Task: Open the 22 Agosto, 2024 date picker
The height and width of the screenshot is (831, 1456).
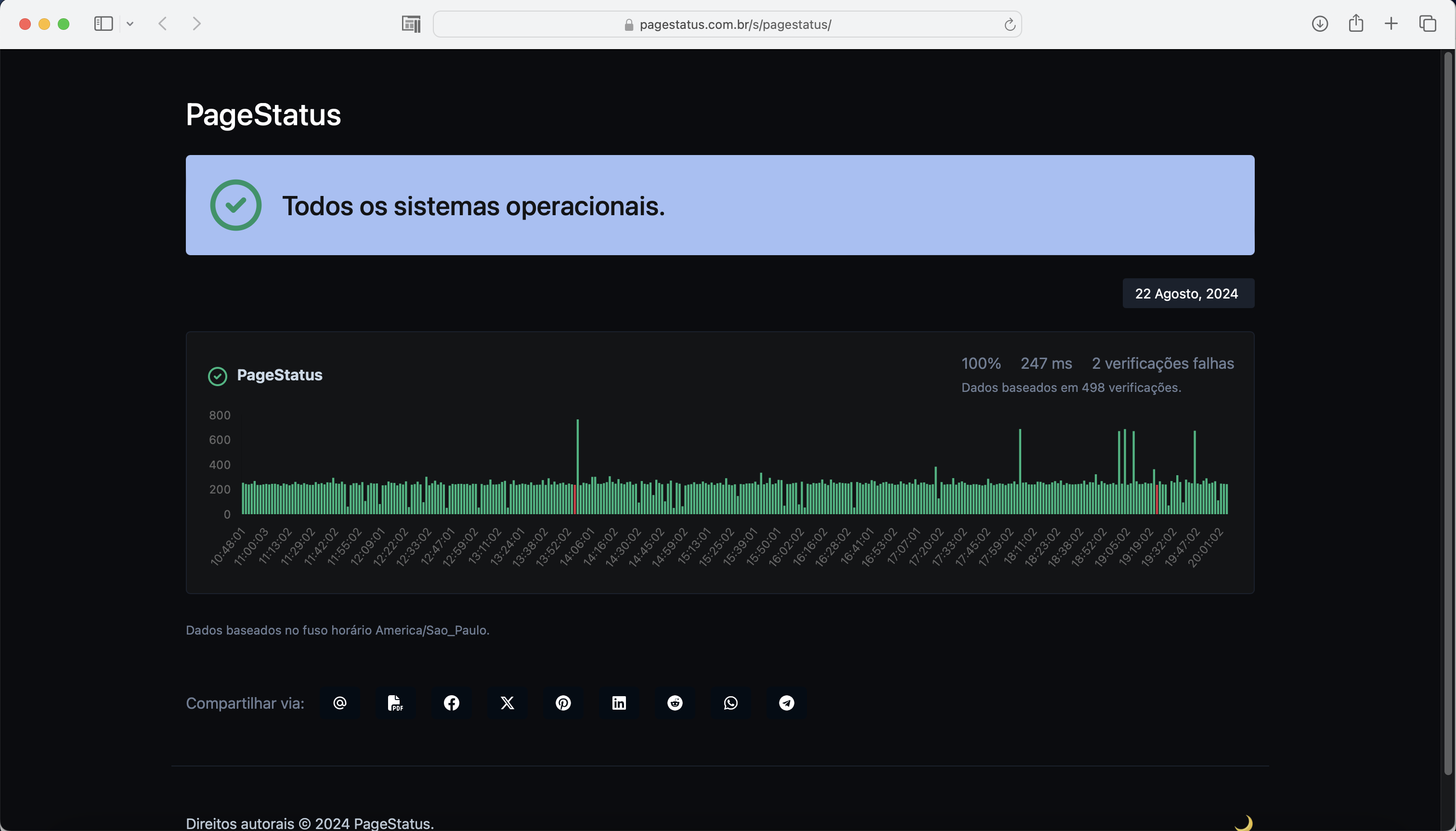Action: pos(1188,293)
